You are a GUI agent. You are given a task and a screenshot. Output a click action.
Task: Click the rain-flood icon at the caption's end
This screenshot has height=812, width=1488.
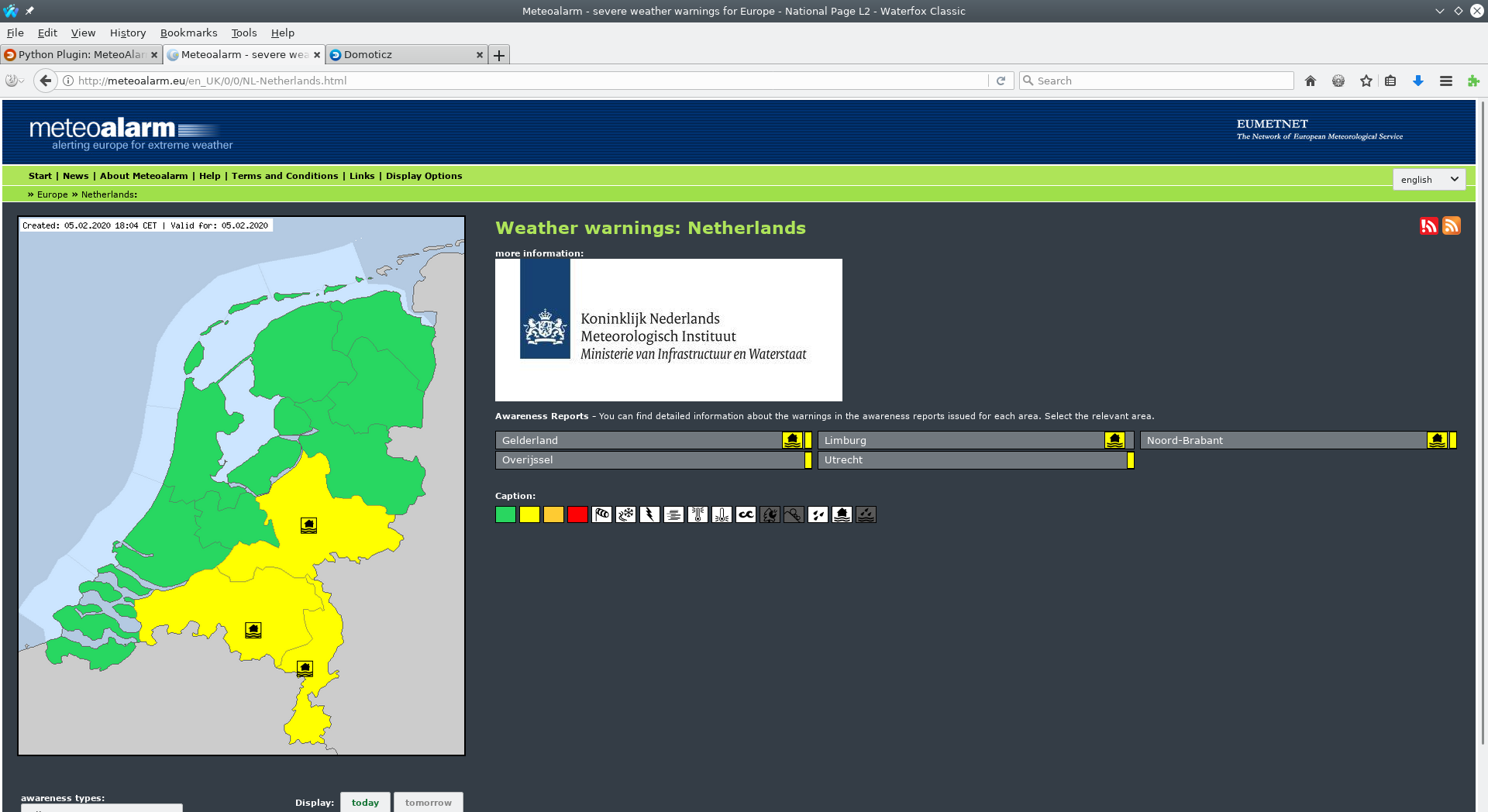click(x=866, y=514)
